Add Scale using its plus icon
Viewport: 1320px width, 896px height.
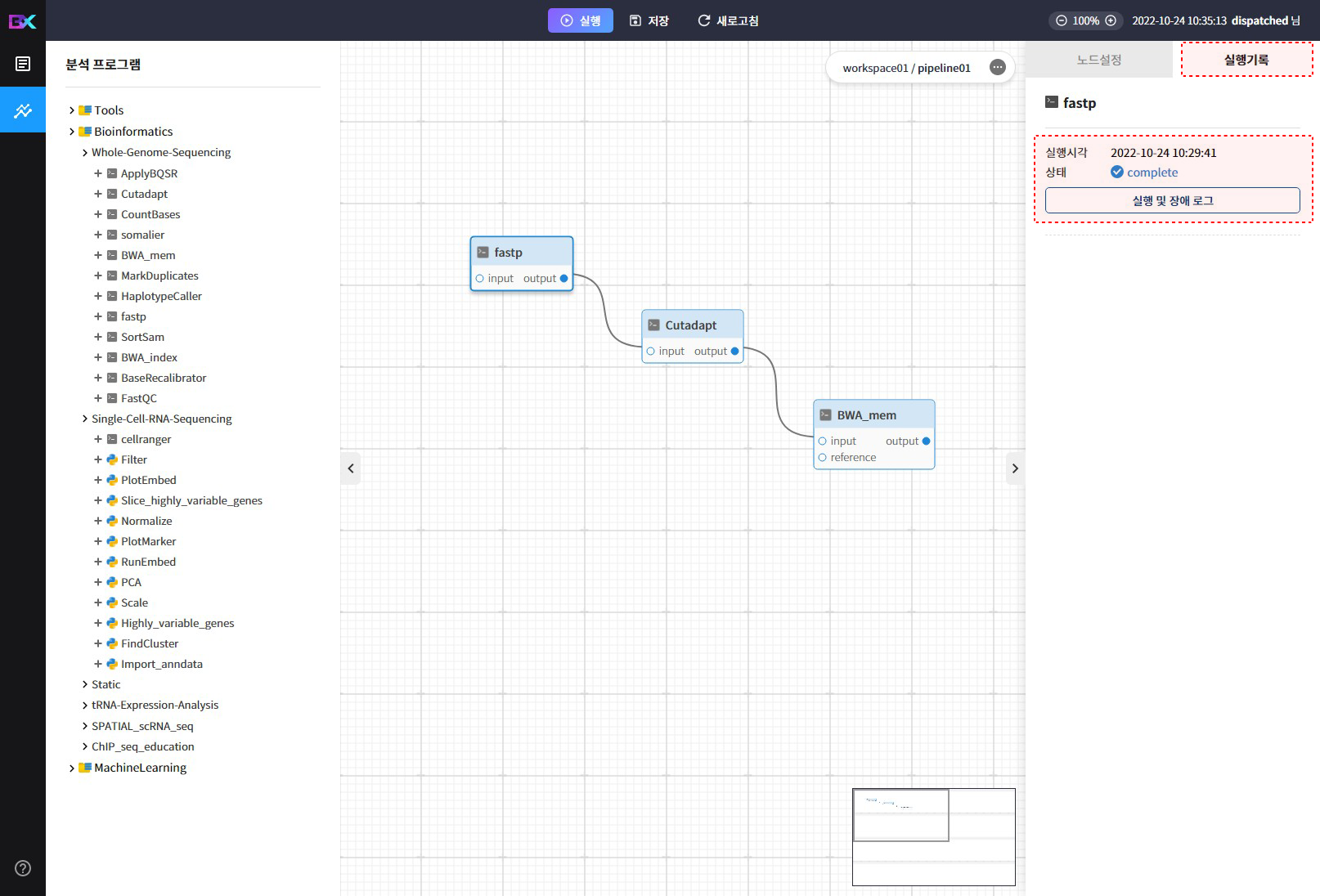(98, 603)
